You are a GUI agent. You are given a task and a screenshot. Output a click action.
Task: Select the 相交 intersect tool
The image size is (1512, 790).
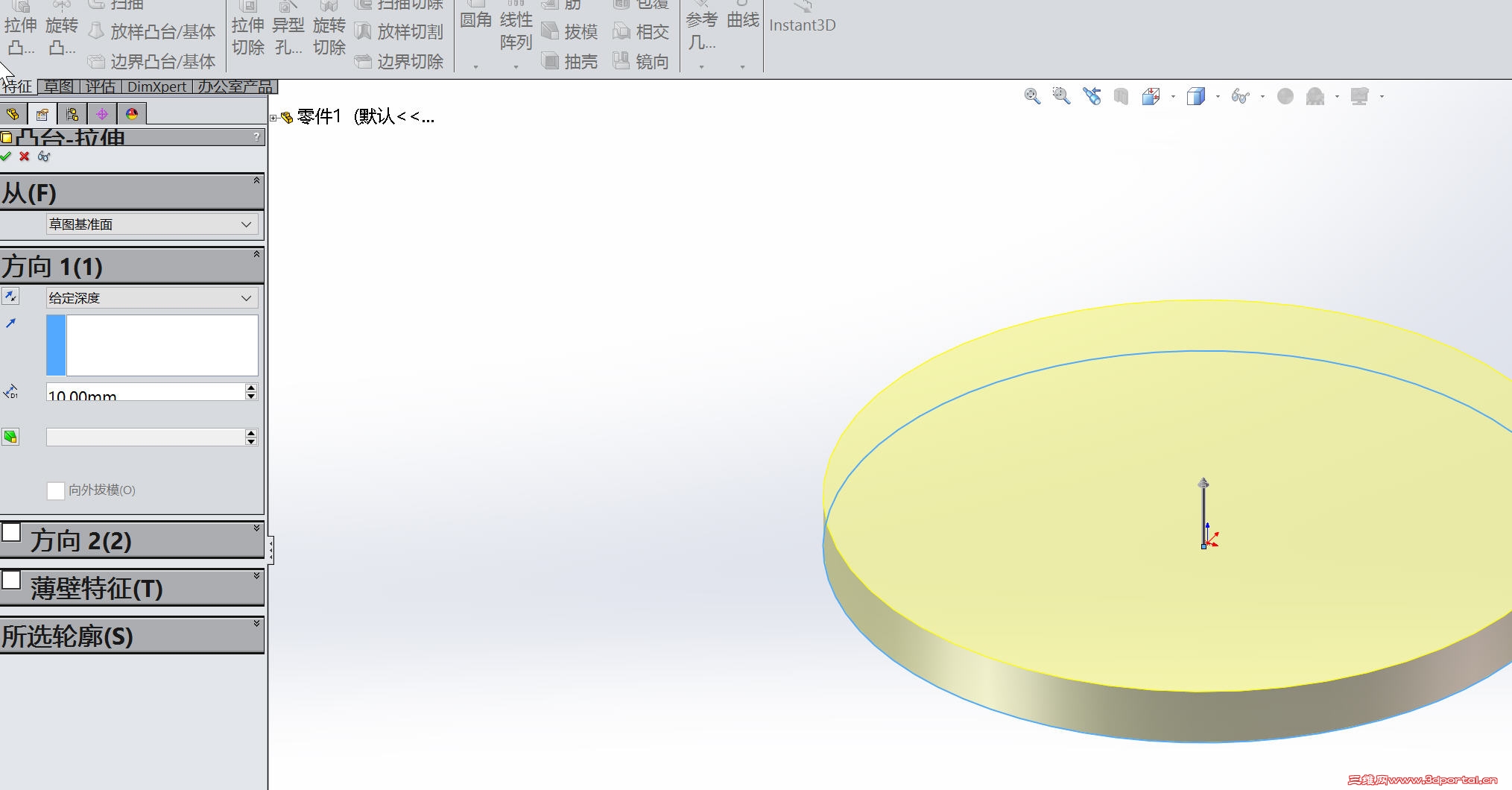pos(641,31)
